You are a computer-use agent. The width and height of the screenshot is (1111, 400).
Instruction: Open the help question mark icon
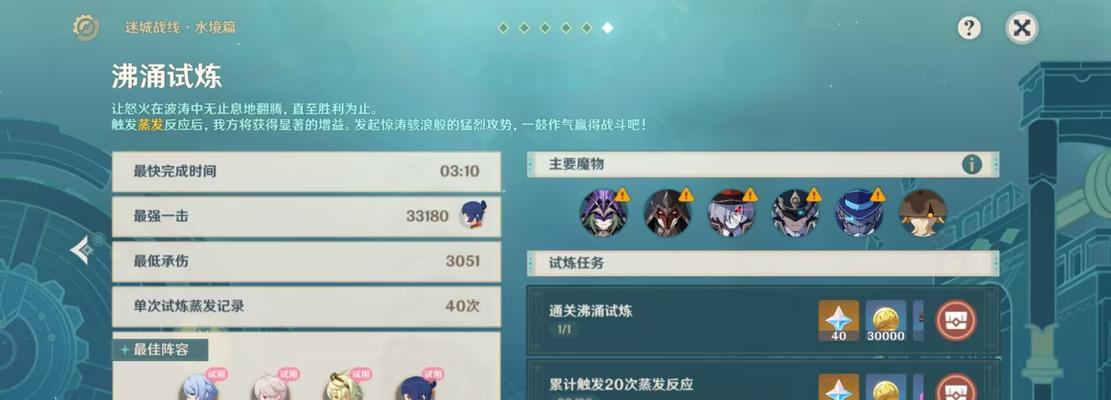pos(969,28)
